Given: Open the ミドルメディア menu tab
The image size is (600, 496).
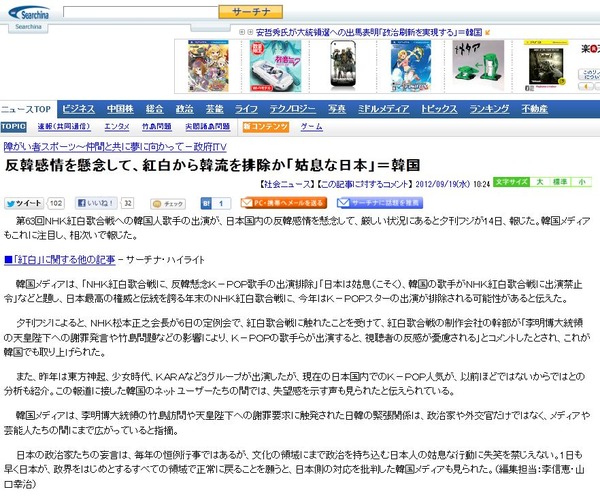Looking at the screenshot, I should 383,109.
